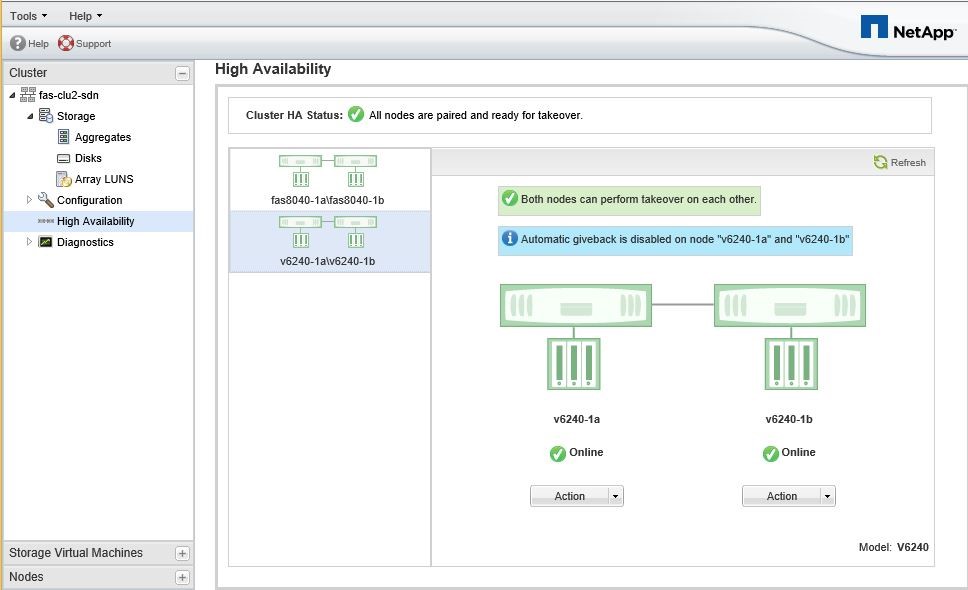Click the Diagnostics monitor icon

(x=46, y=242)
